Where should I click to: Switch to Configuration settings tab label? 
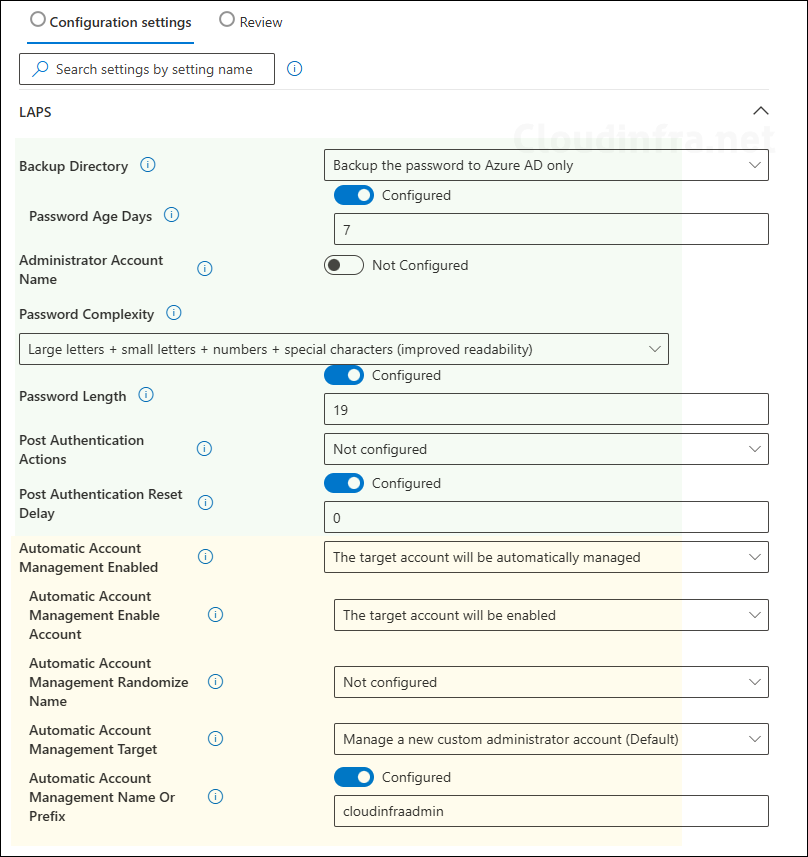pyautogui.click(x=120, y=22)
